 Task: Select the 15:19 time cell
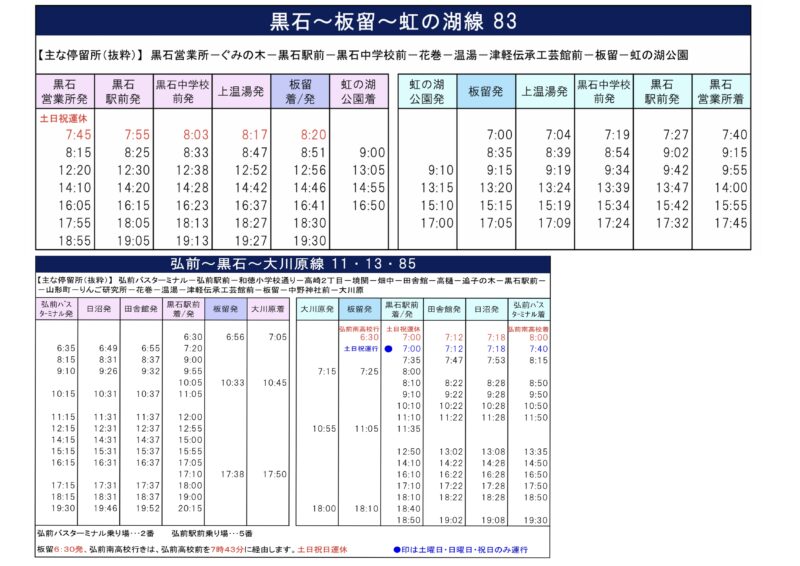click(x=555, y=206)
